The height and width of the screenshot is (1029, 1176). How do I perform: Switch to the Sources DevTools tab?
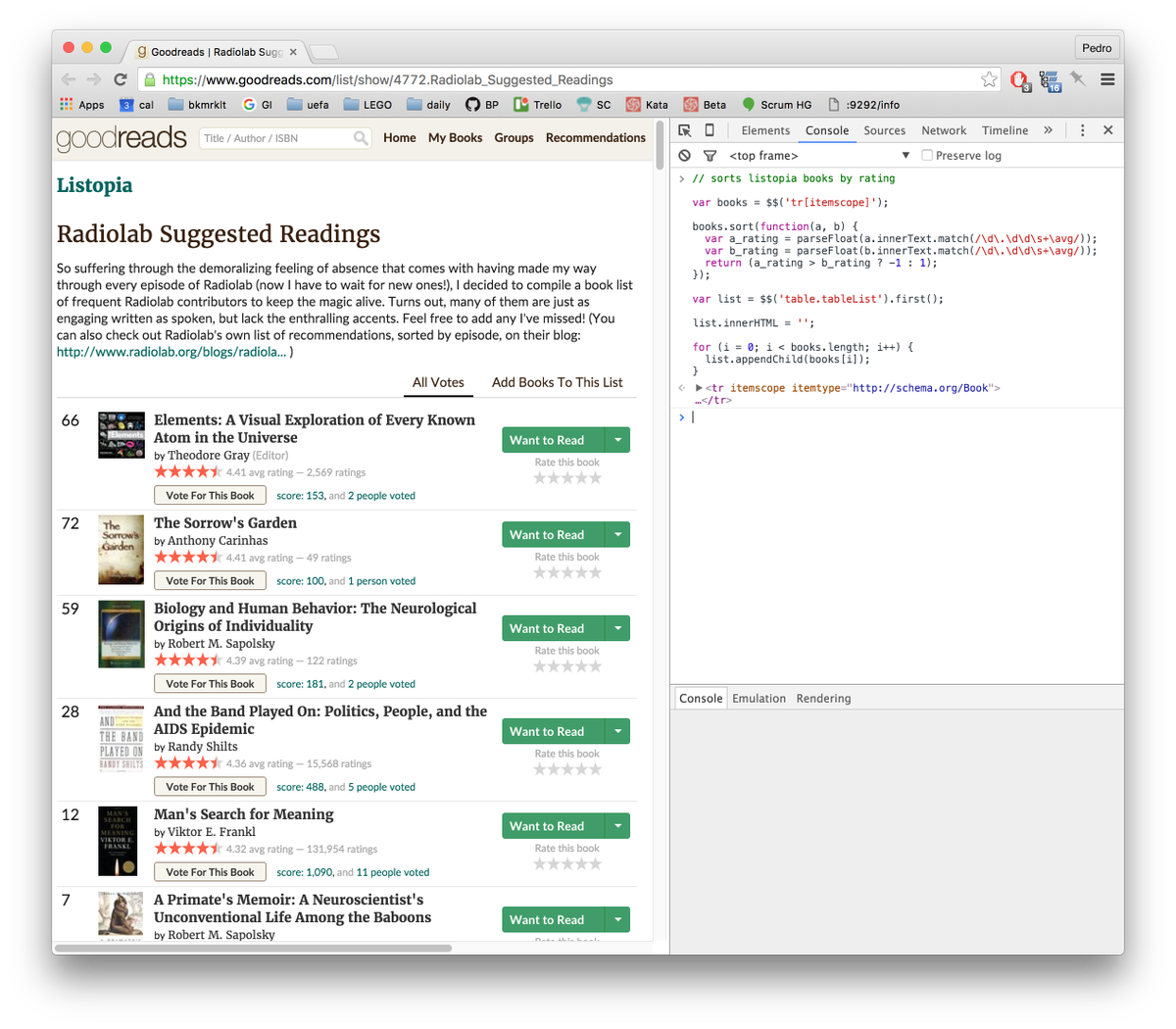885,130
